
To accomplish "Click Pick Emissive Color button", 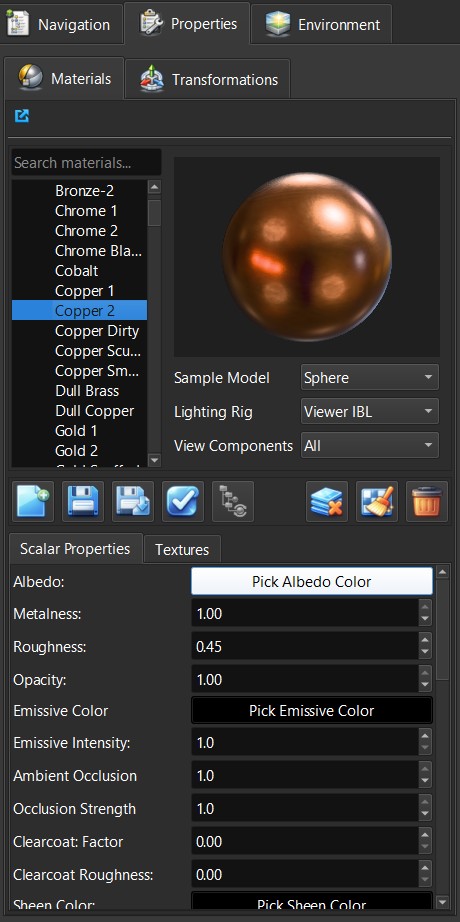I will tap(312, 710).
